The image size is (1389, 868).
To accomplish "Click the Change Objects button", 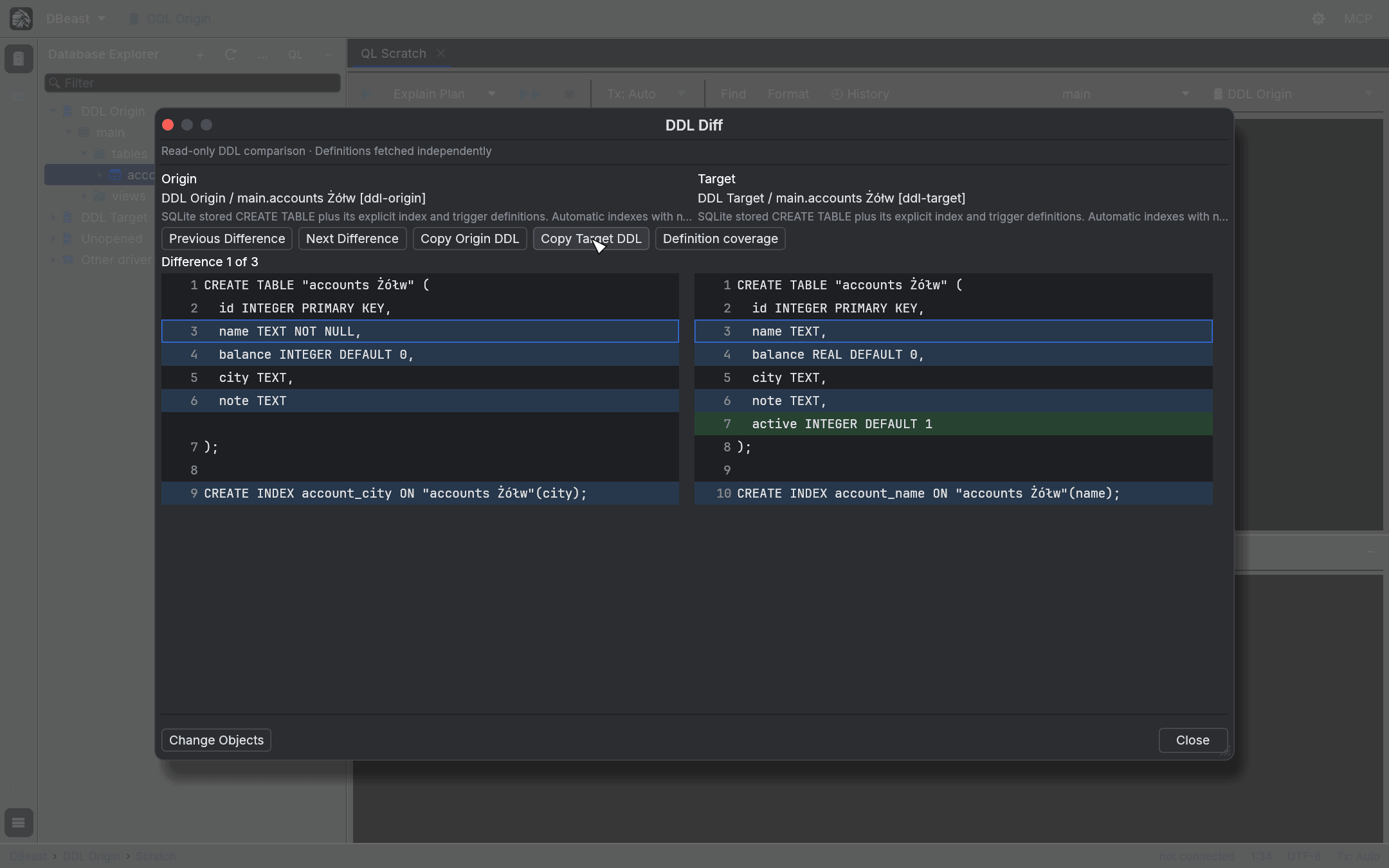I will click(x=216, y=740).
